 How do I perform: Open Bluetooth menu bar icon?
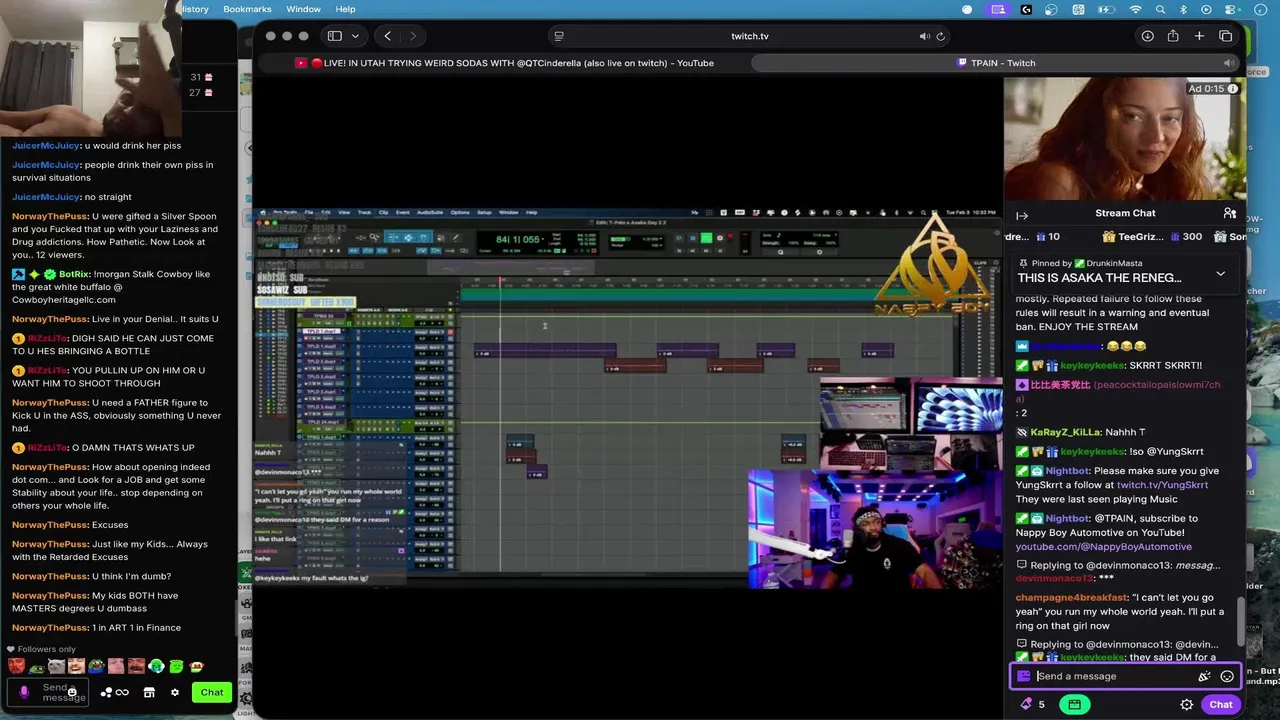coord(1183,9)
